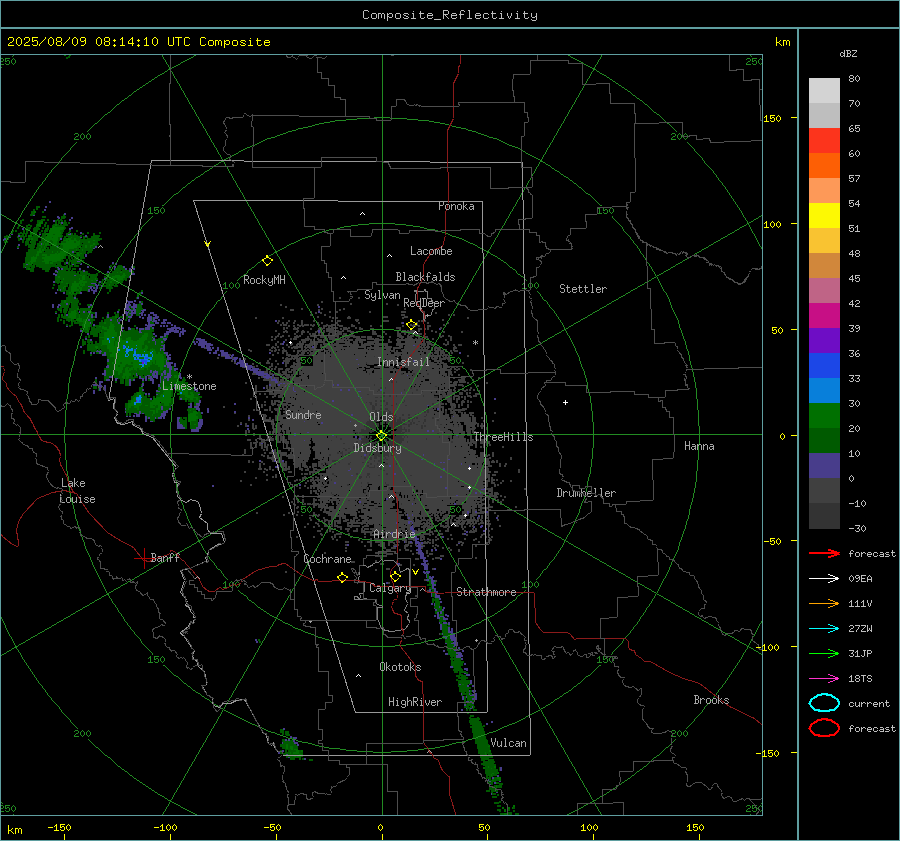900x841 pixels.
Task: Click white asterisk marker east of Innisfail
Action: 475,343
